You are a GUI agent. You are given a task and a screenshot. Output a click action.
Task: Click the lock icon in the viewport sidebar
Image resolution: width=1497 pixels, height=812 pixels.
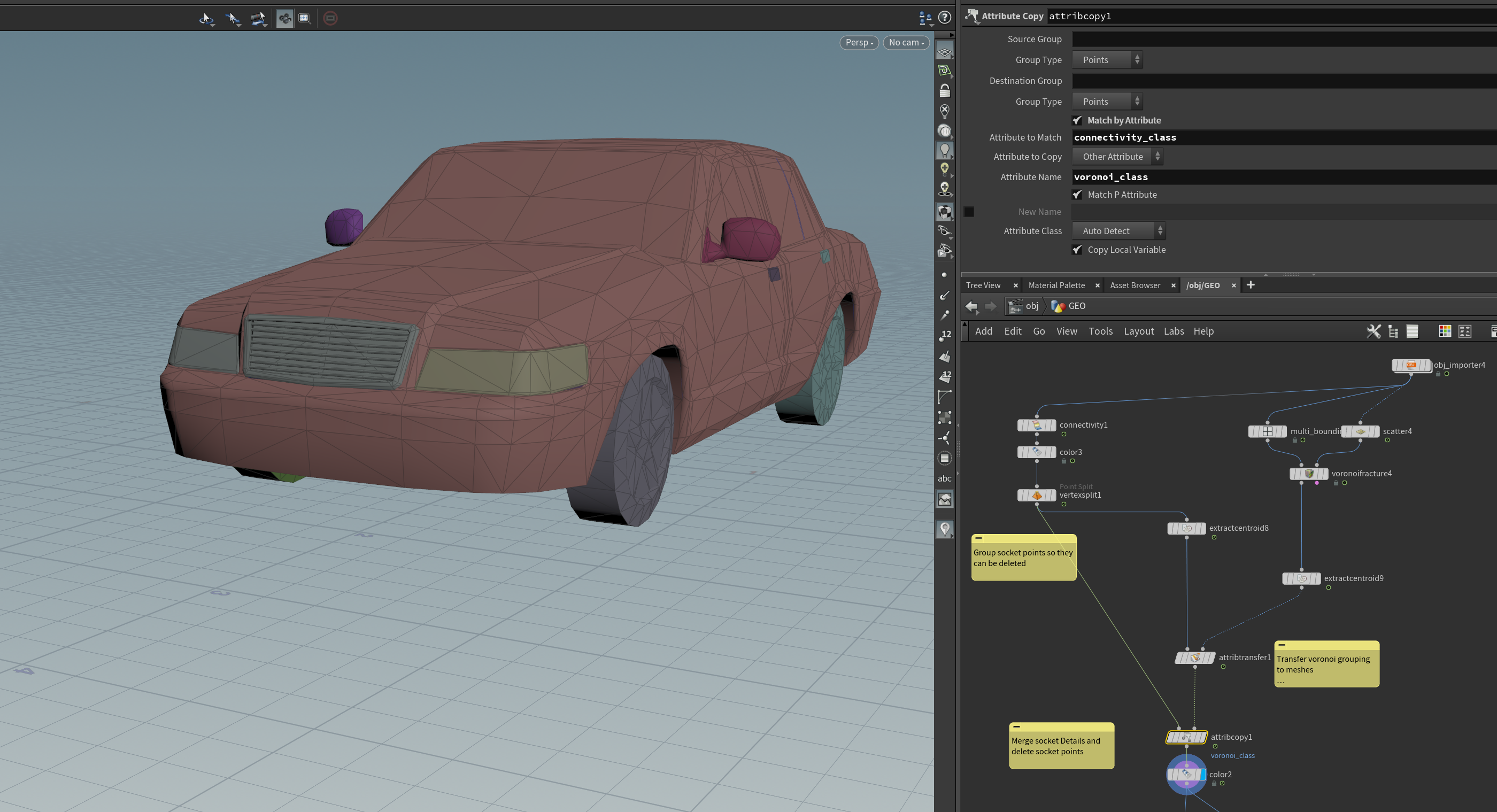(x=944, y=91)
